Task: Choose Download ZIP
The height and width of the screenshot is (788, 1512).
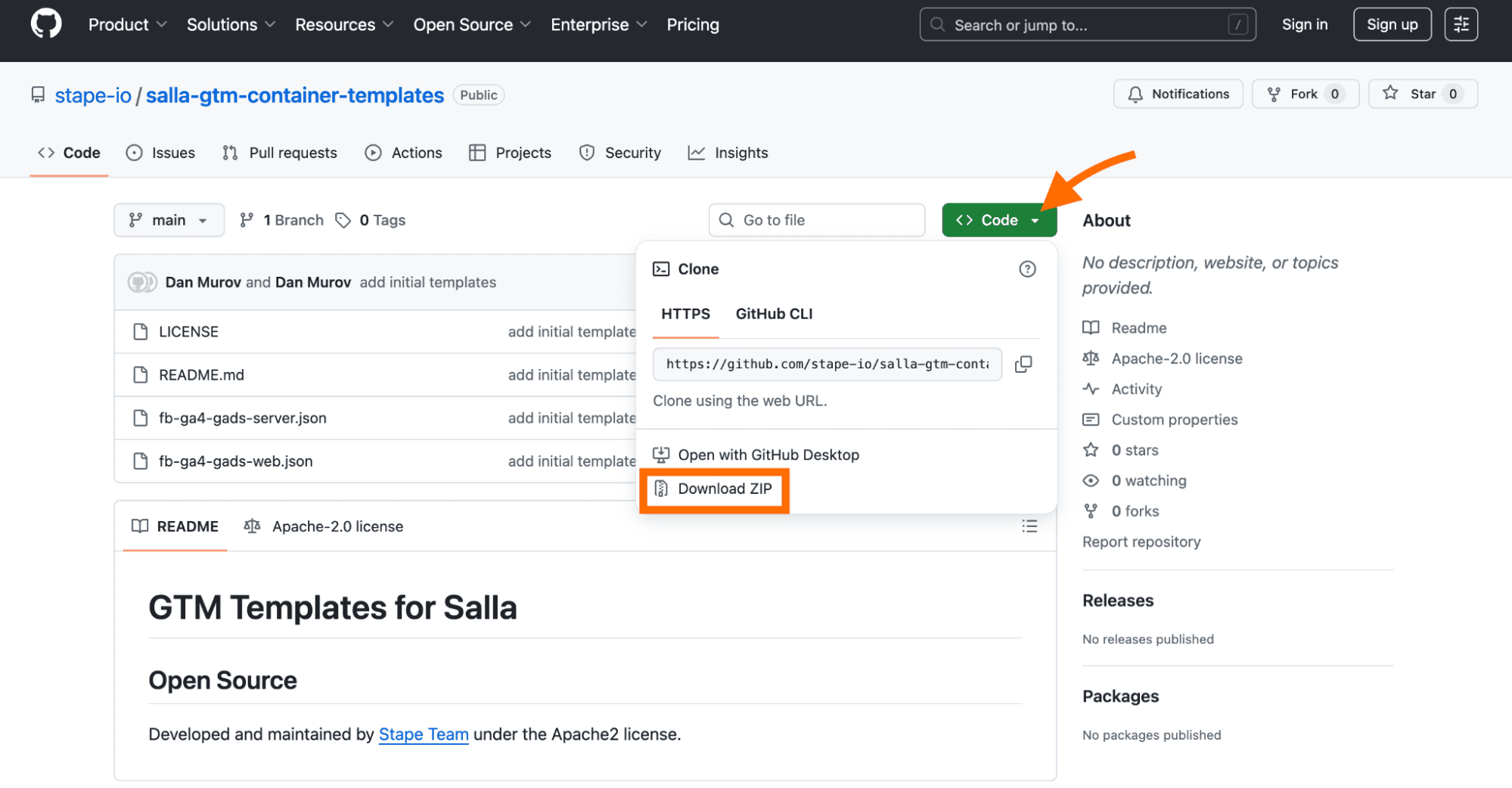Action: (713, 489)
